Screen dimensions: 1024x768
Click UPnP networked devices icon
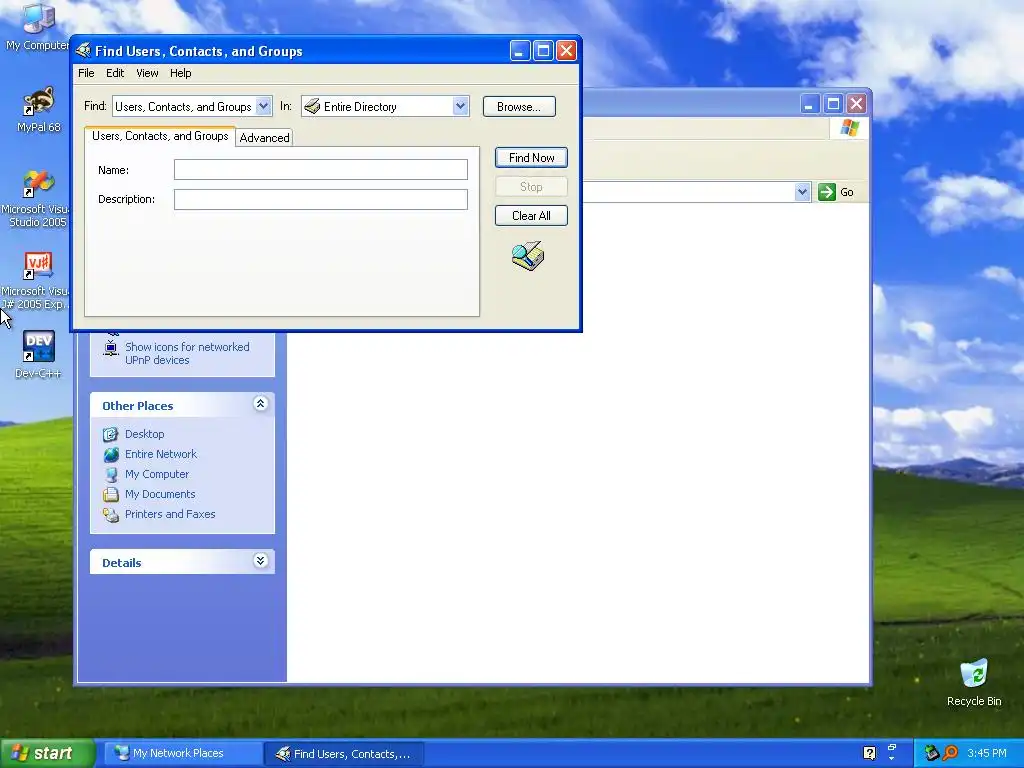pos(111,347)
